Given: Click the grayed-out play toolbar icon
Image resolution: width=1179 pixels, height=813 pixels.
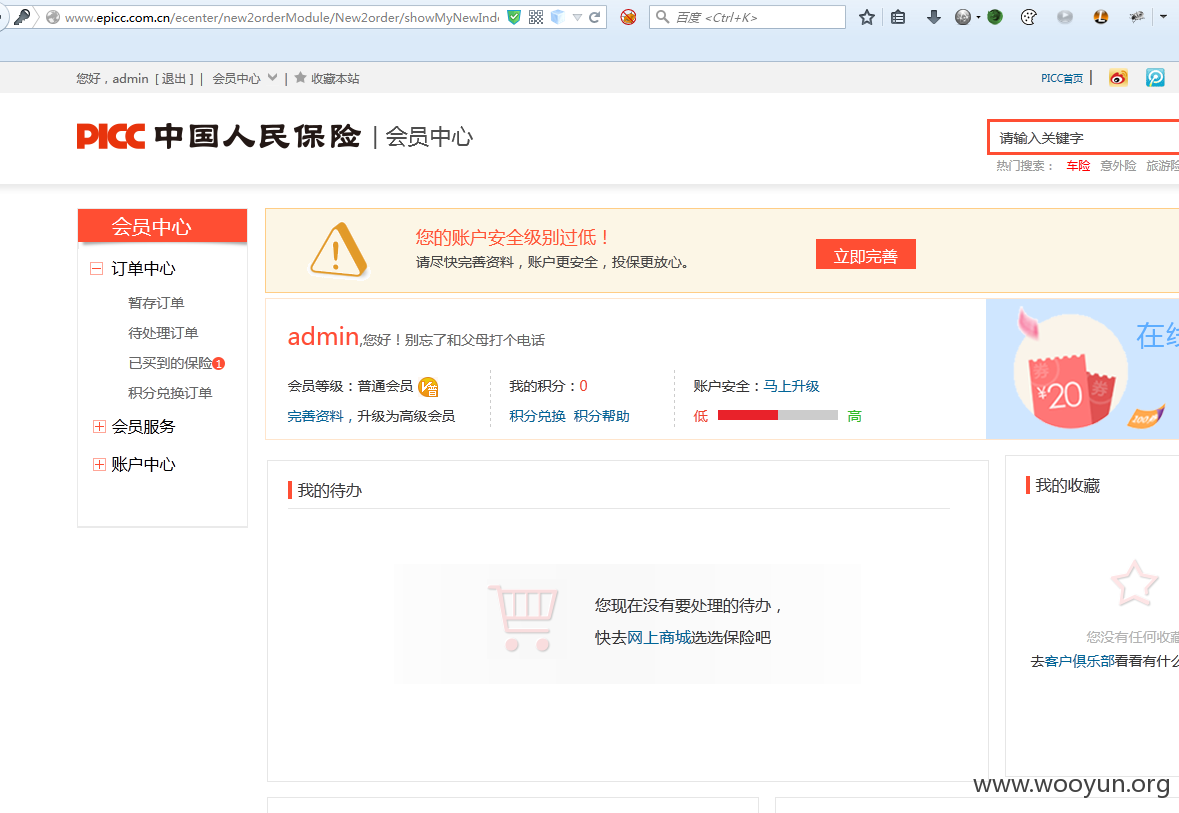Looking at the screenshot, I should click(1065, 17).
